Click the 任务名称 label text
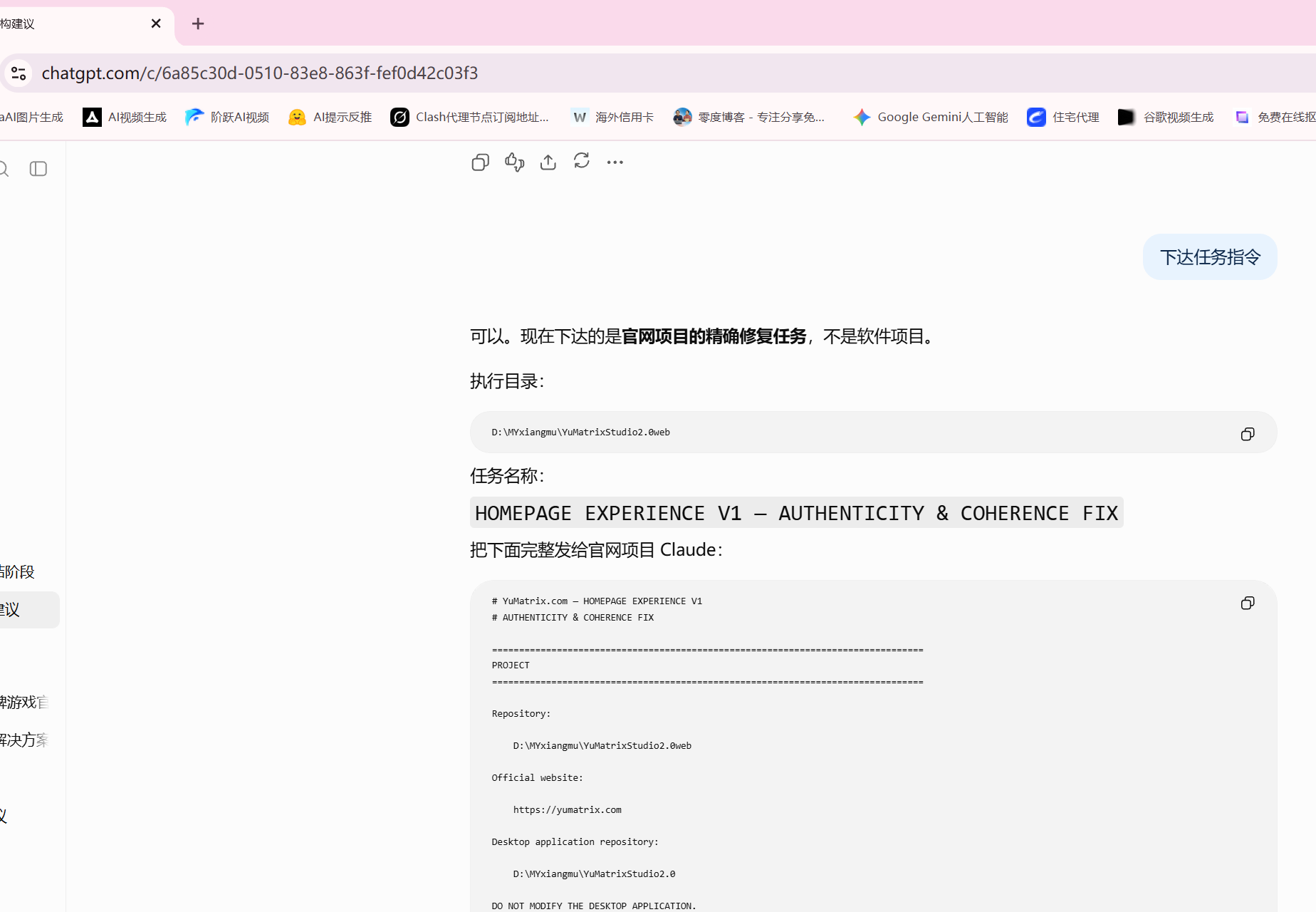Image resolution: width=1316 pixels, height=912 pixels. [x=507, y=476]
